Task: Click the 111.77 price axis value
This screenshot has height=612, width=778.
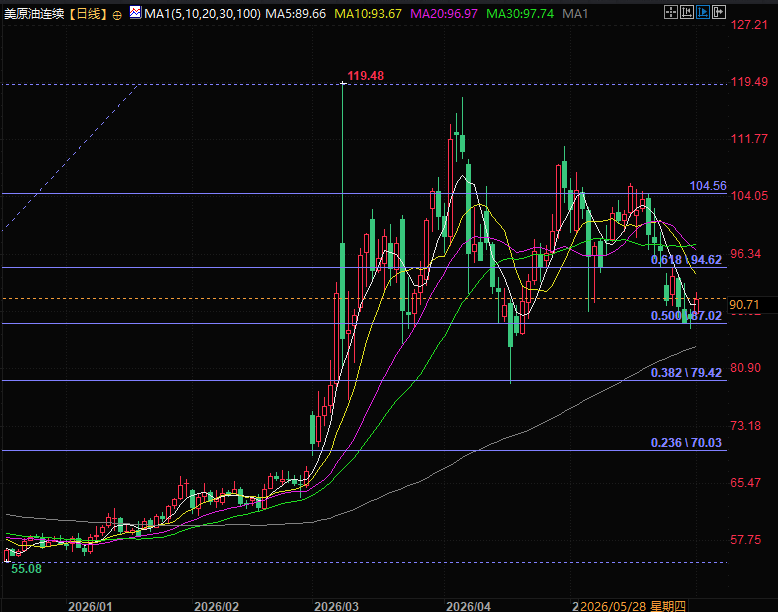Action: [749, 138]
